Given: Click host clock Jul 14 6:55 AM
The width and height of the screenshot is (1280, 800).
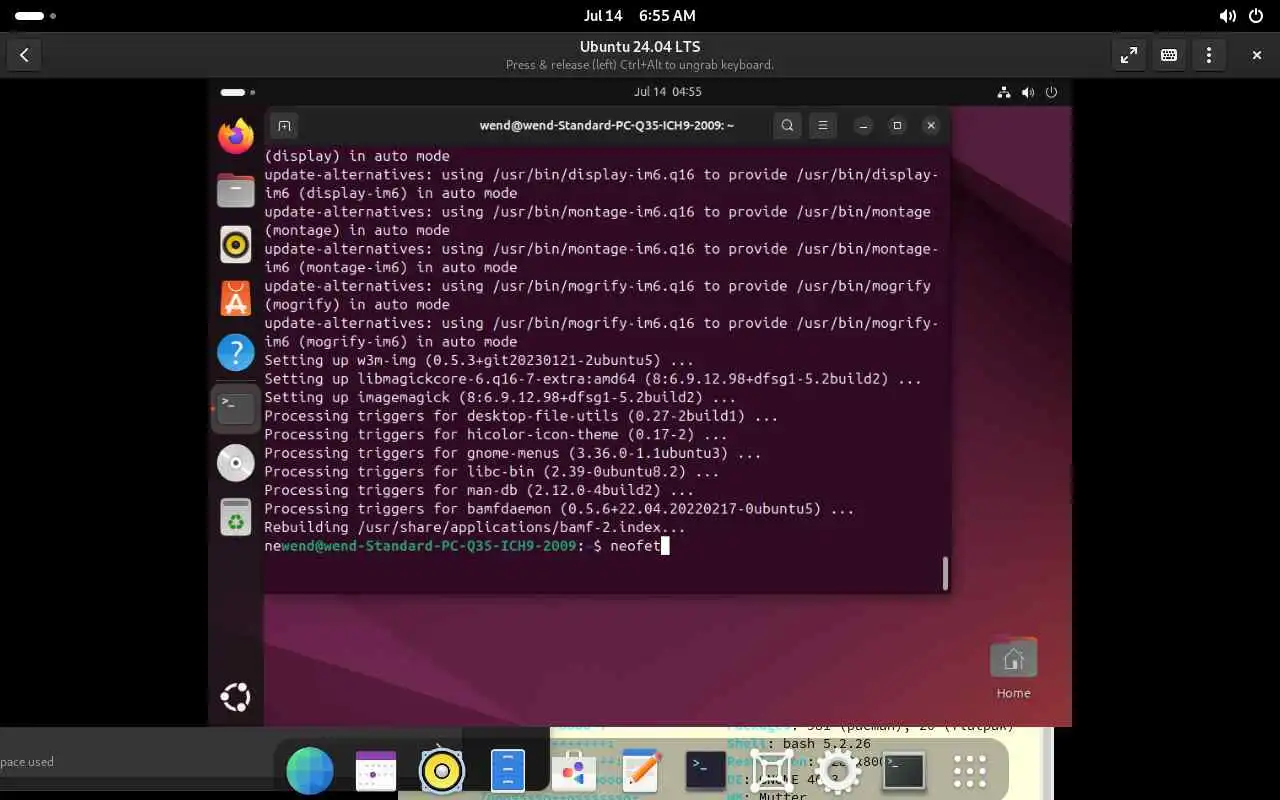Looking at the screenshot, I should (x=639, y=16).
